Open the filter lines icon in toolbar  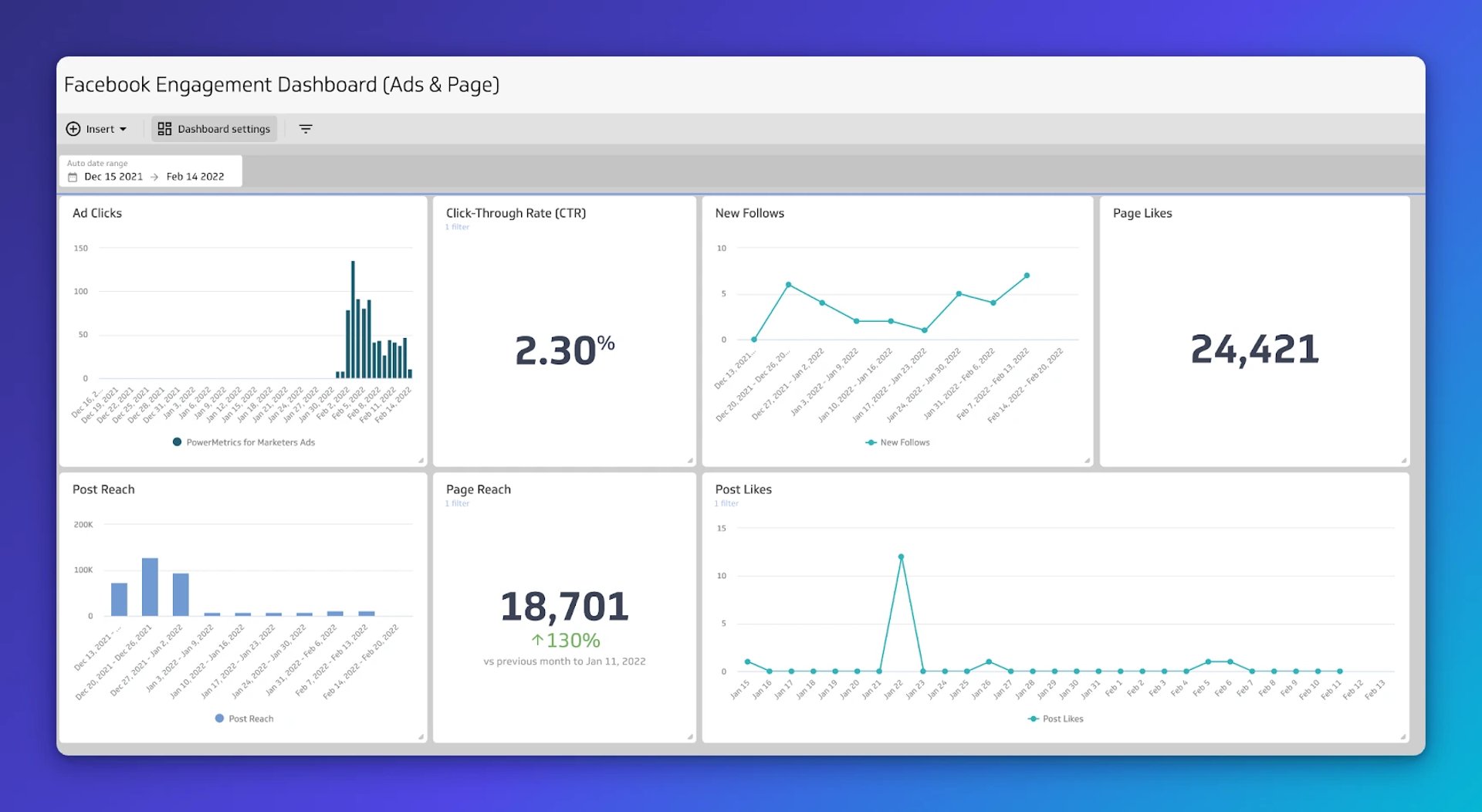point(306,129)
